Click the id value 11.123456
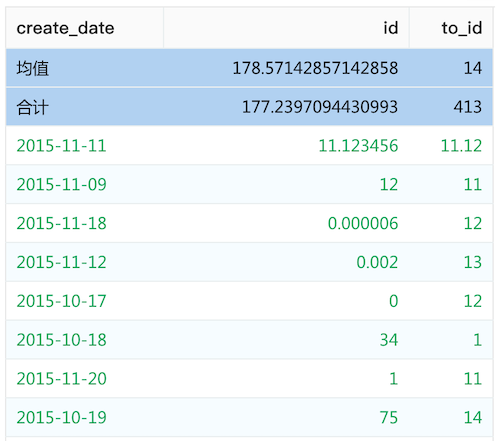Image resolution: width=500 pixels, height=441 pixels. [x=358, y=146]
